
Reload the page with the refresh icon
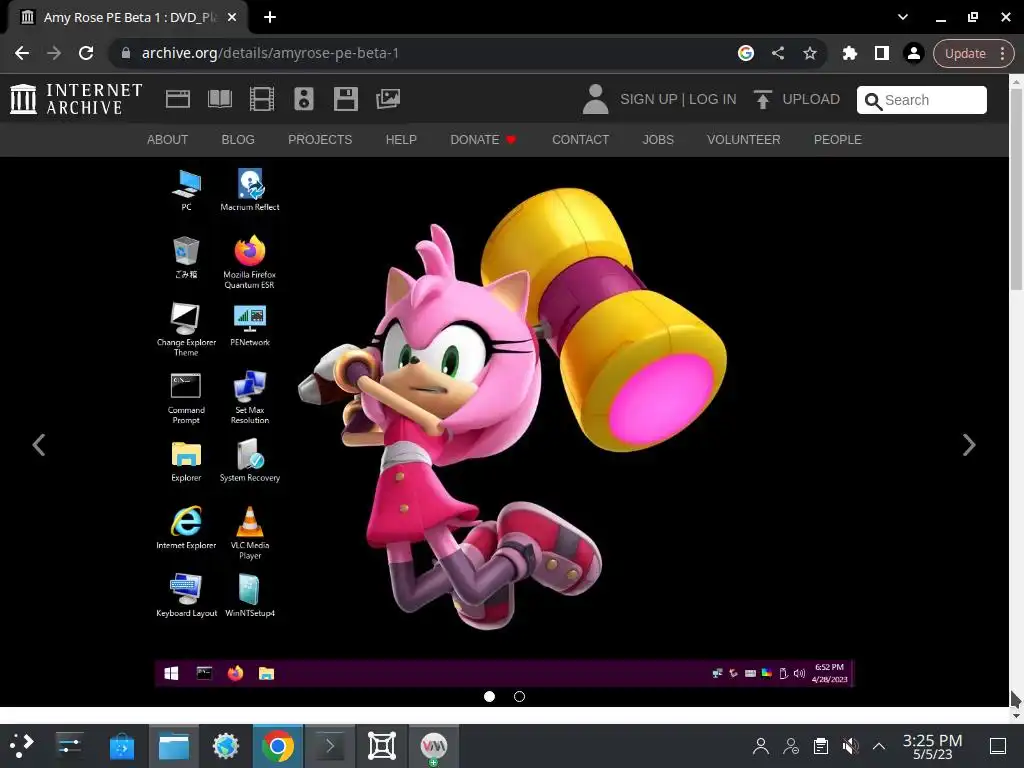86,53
